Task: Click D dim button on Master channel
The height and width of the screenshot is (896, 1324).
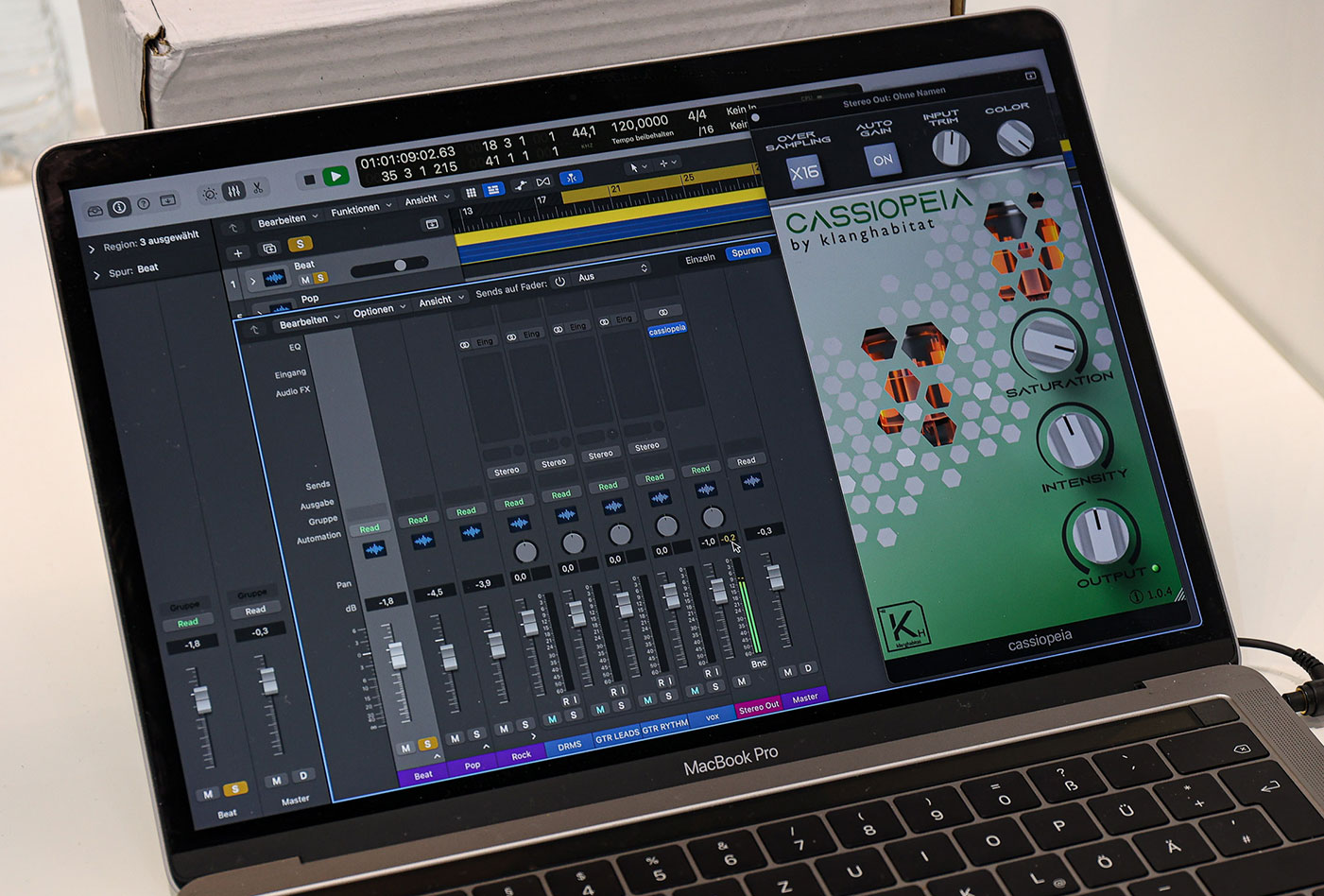Action: 808,668
